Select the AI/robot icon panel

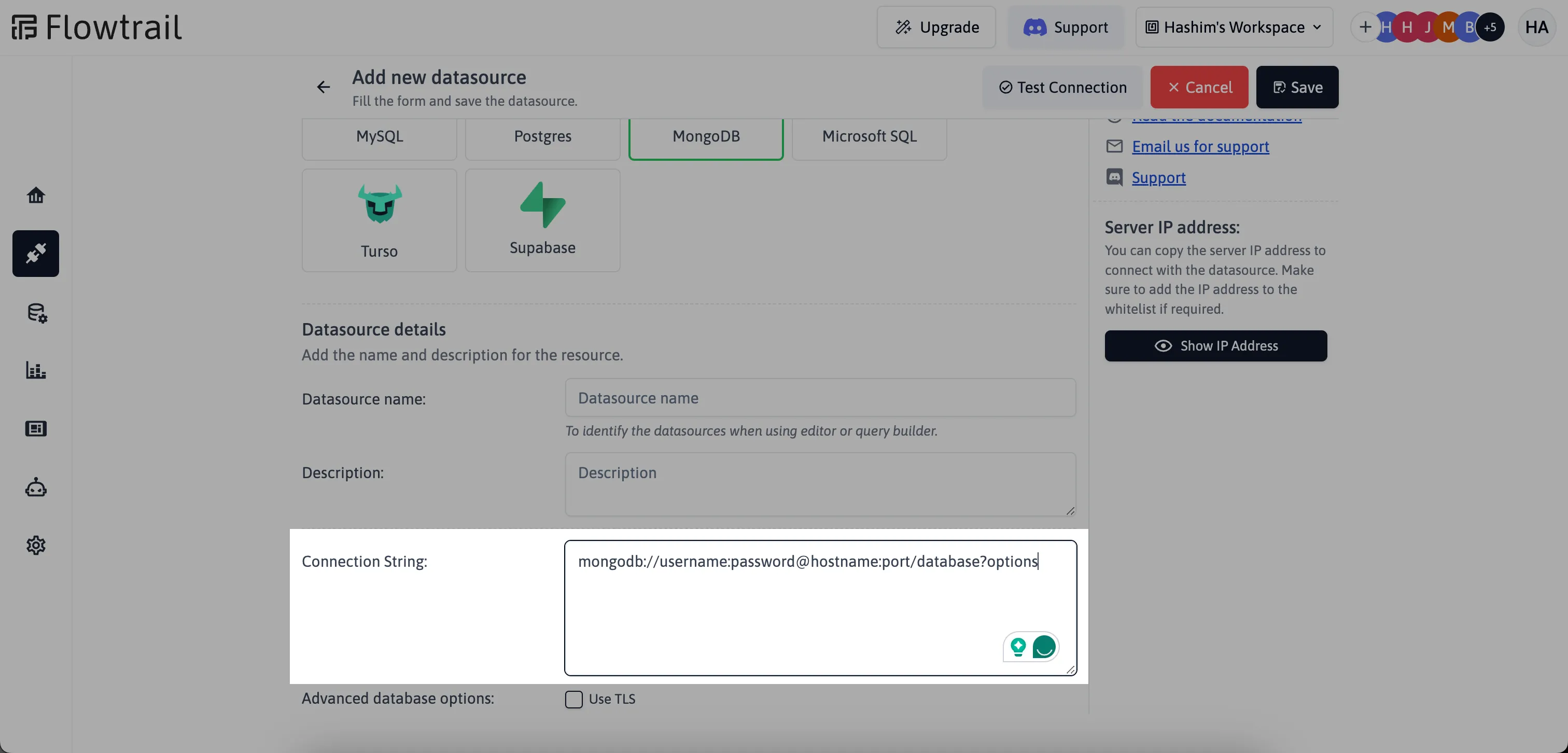pyautogui.click(x=36, y=488)
